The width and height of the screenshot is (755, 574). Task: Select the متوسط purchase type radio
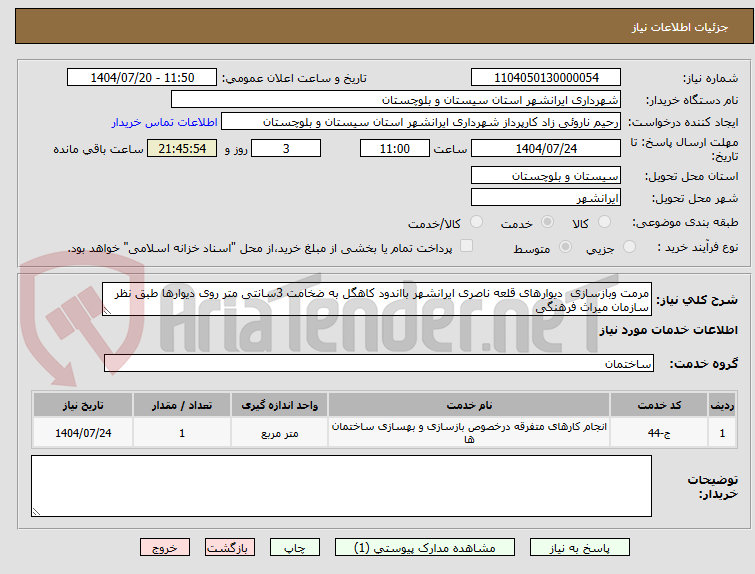(565, 247)
